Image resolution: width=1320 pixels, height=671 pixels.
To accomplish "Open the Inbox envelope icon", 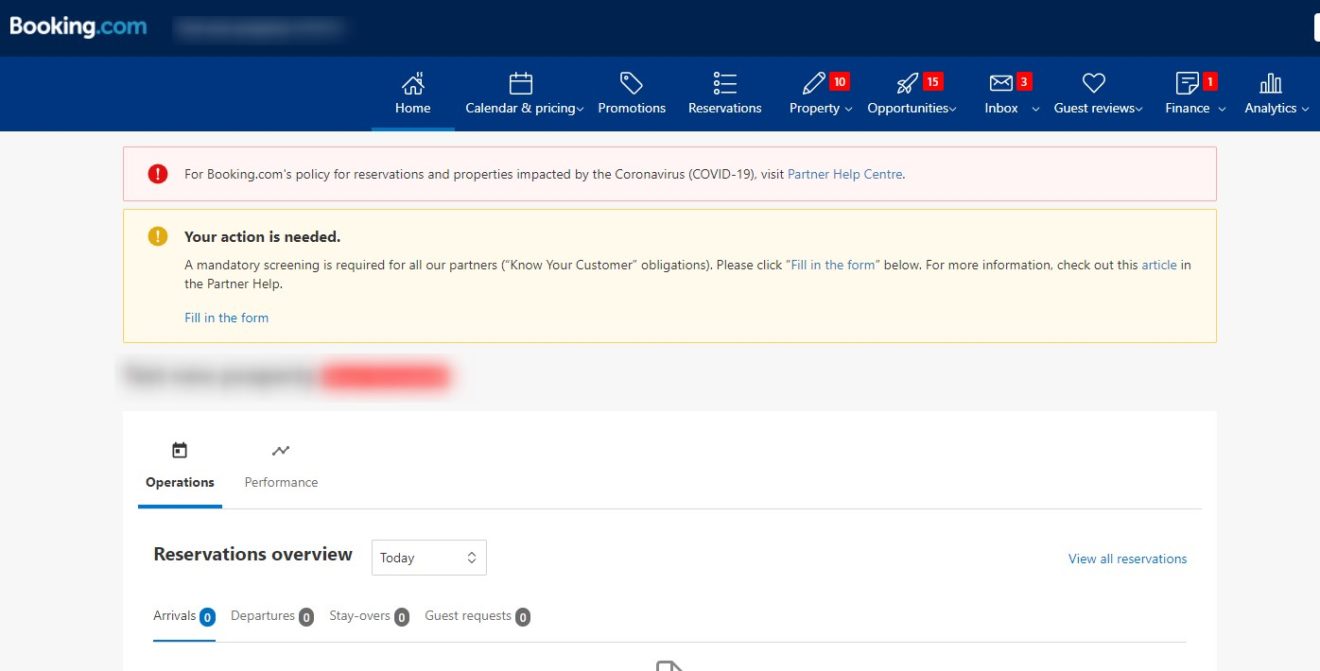I will pyautogui.click(x=1000, y=83).
